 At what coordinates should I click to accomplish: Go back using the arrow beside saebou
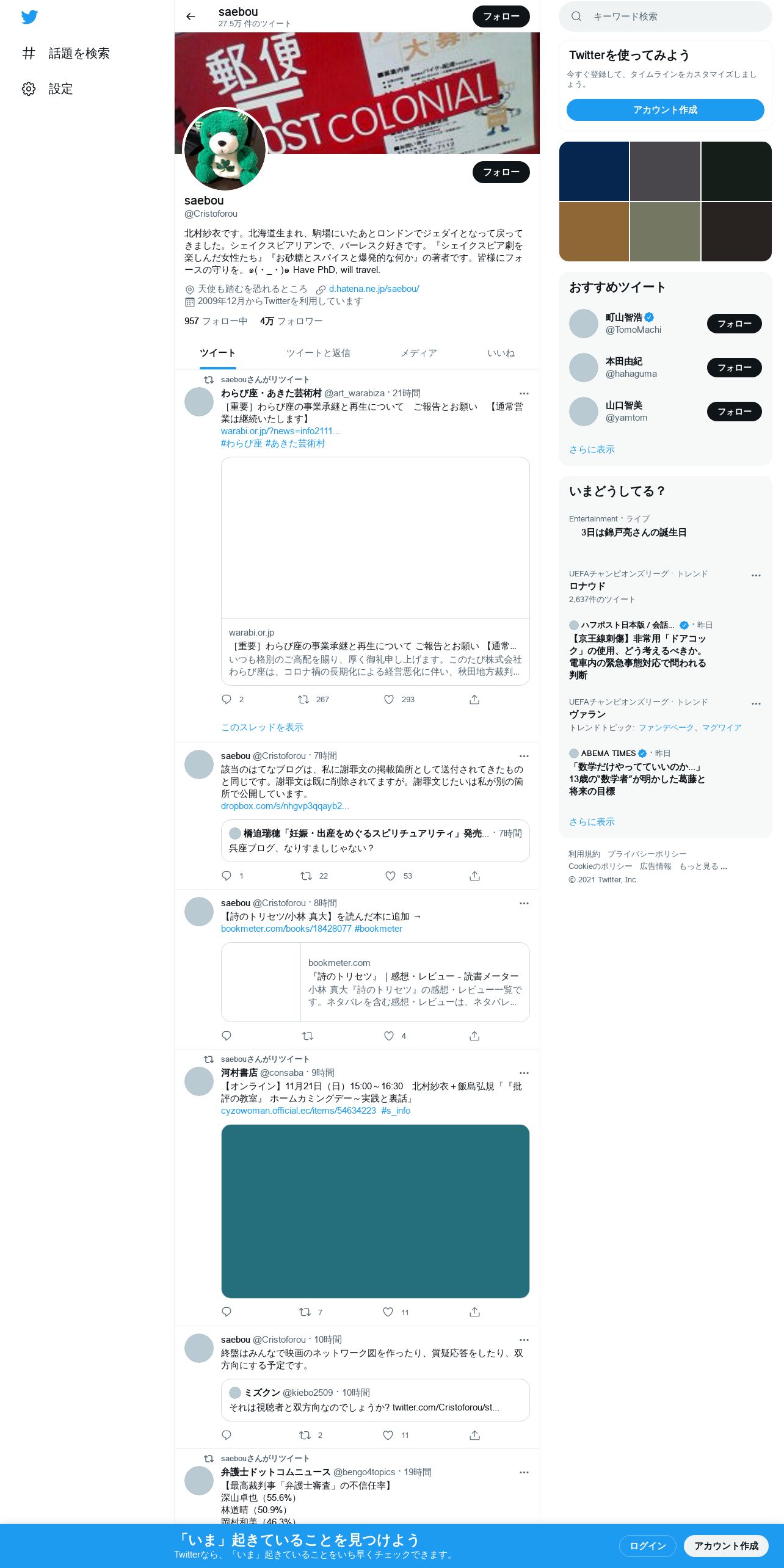191,16
